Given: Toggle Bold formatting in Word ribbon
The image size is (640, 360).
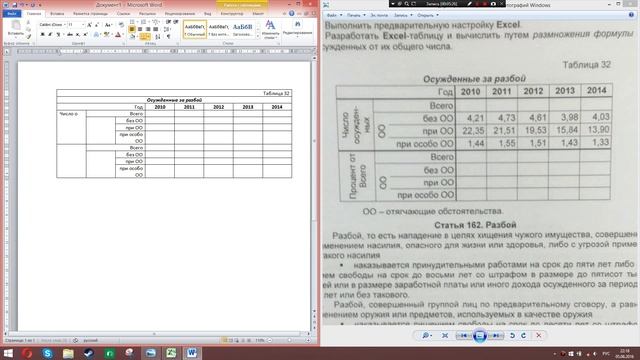Looking at the screenshot, I should [x=42, y=34].
